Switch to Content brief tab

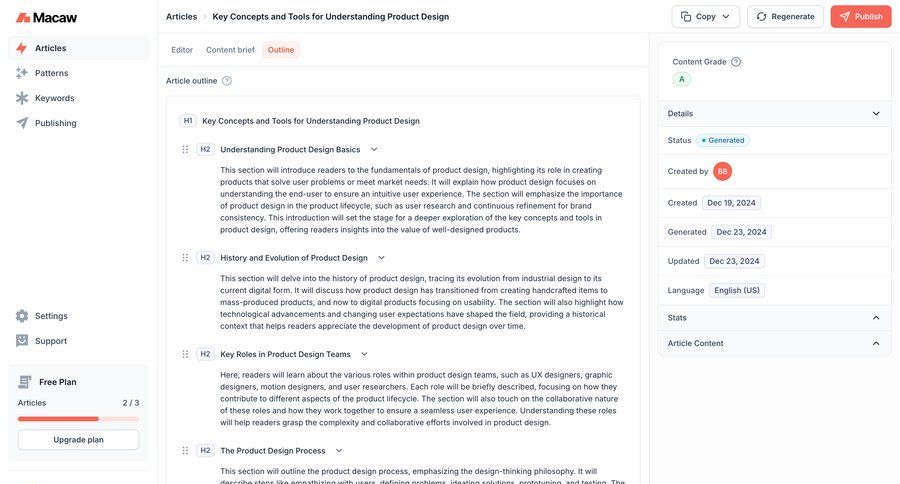230,50
